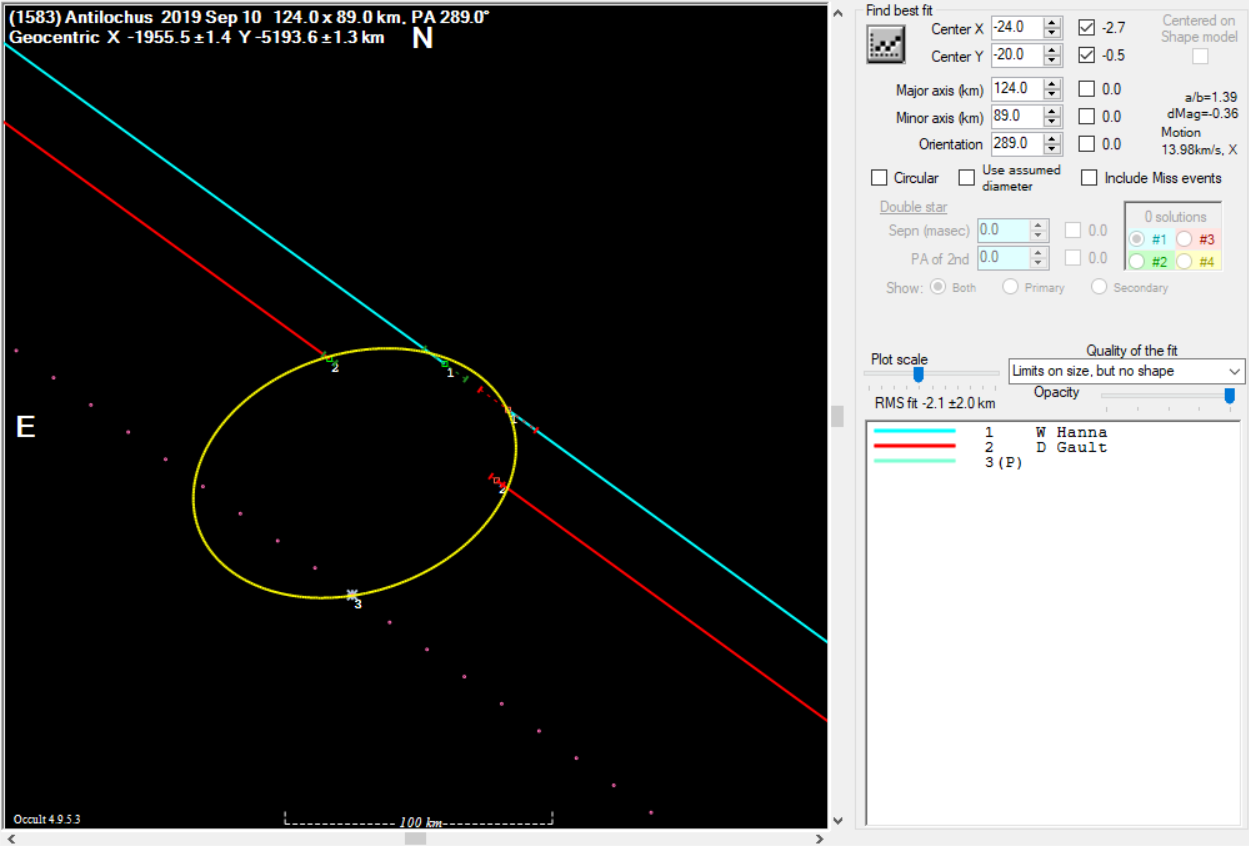Select solution #4 radio button
This screenshot has width=1249, height=846.
point(1183,261)
